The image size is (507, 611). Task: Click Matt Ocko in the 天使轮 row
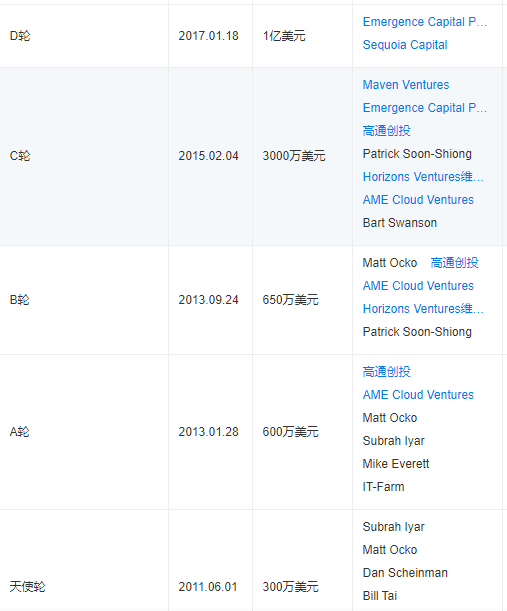[x=390, y=550]
